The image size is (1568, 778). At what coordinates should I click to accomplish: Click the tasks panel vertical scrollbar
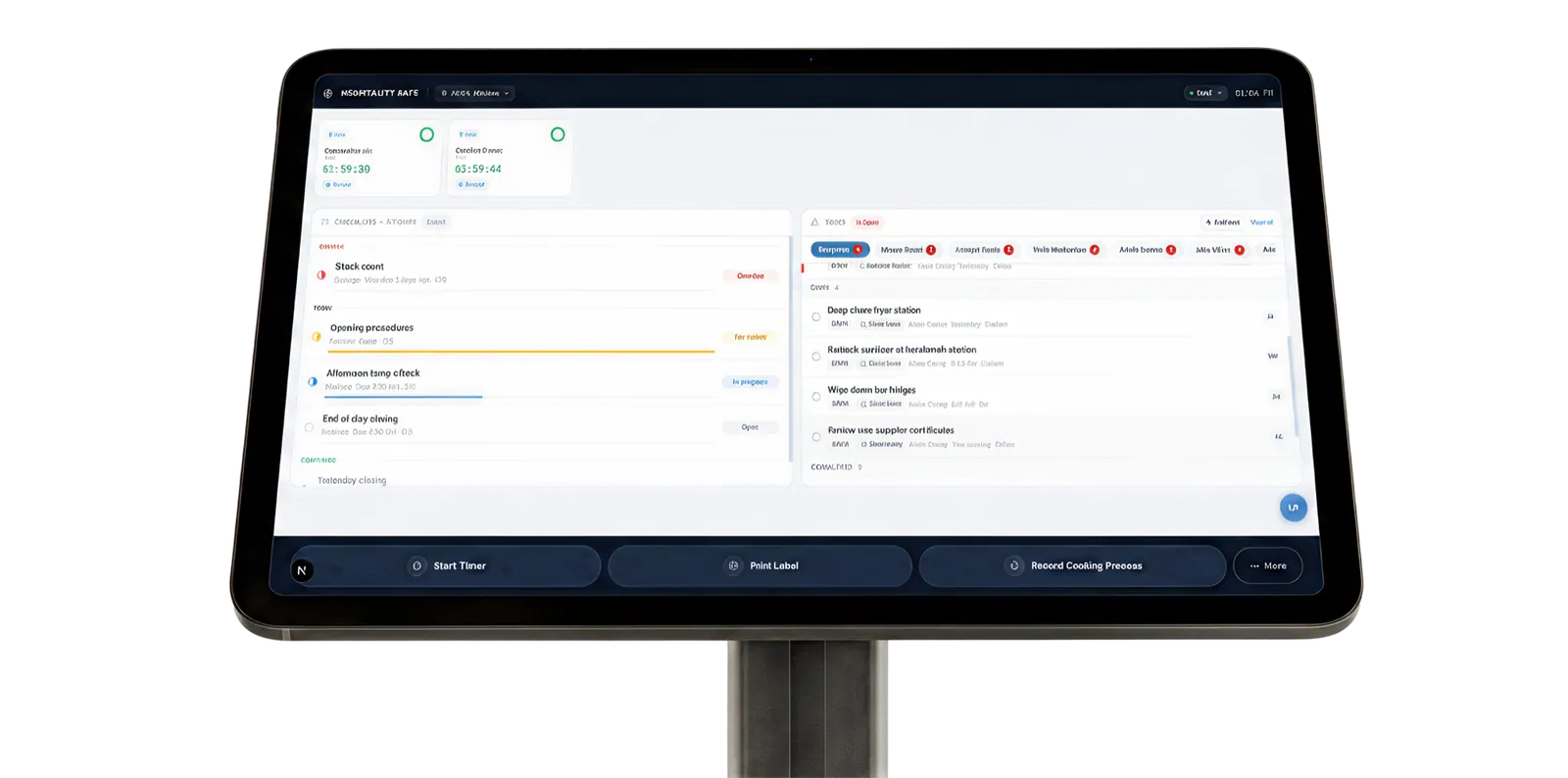click(1294, 386)
